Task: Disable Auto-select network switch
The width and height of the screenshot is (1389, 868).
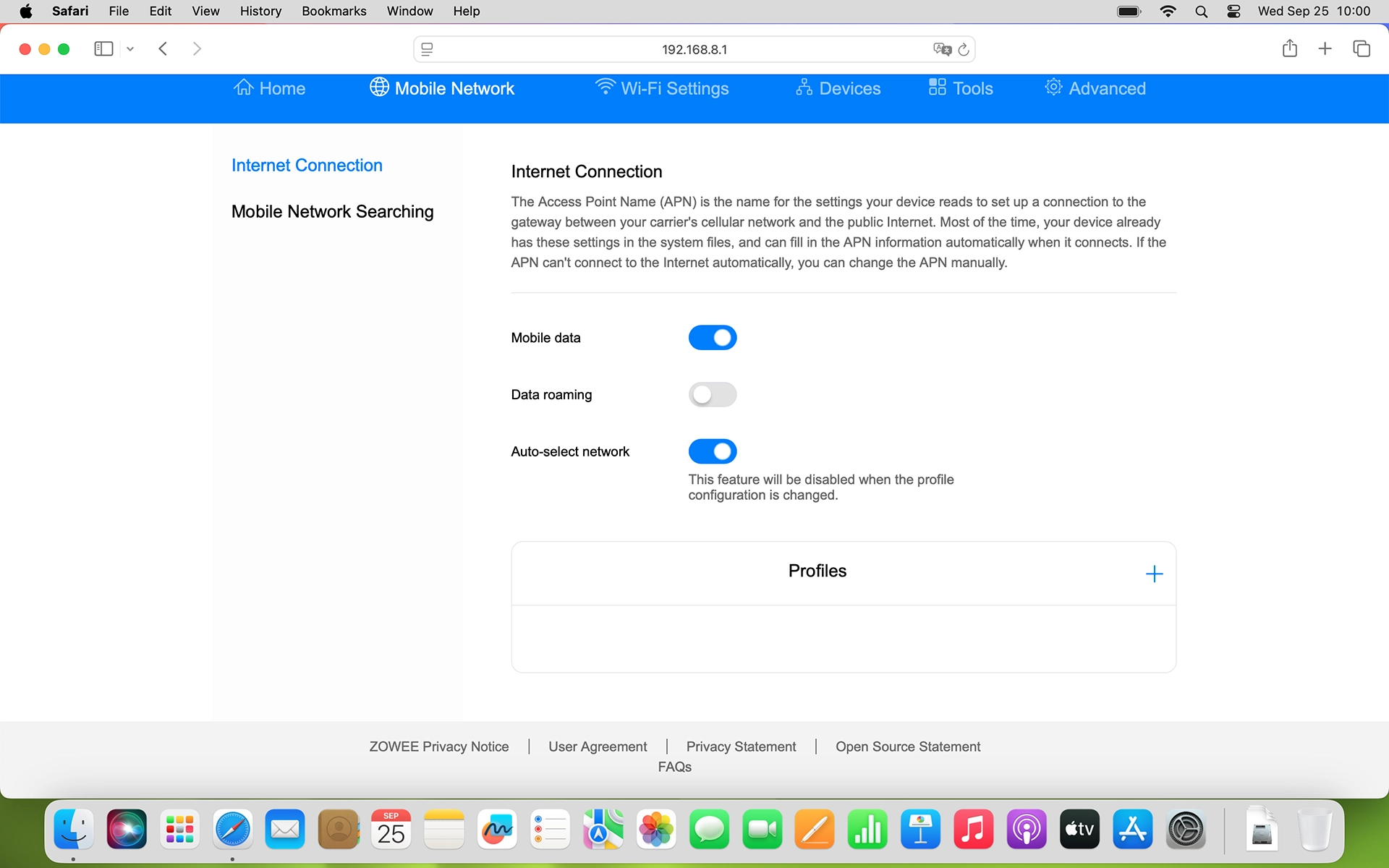Action: 712,451
